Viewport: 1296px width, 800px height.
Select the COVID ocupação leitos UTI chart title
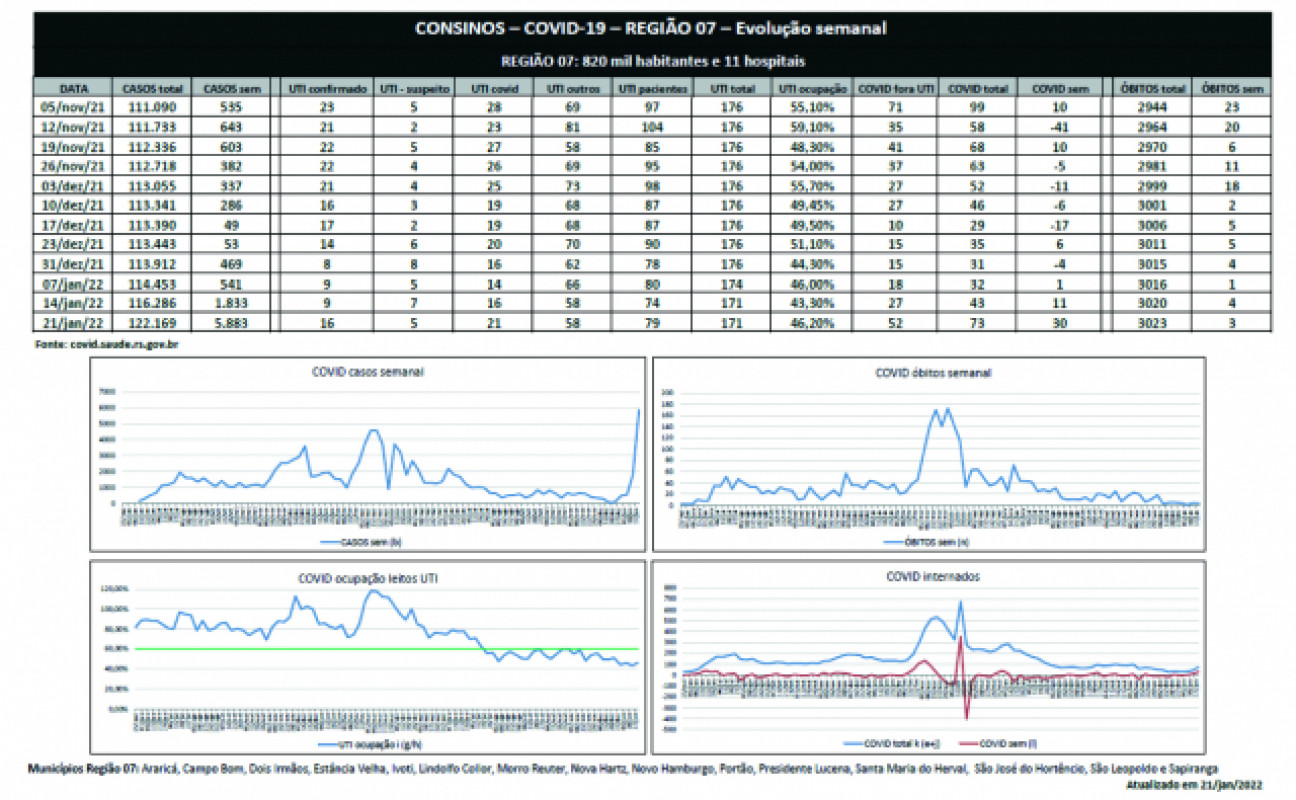[367, 579]
